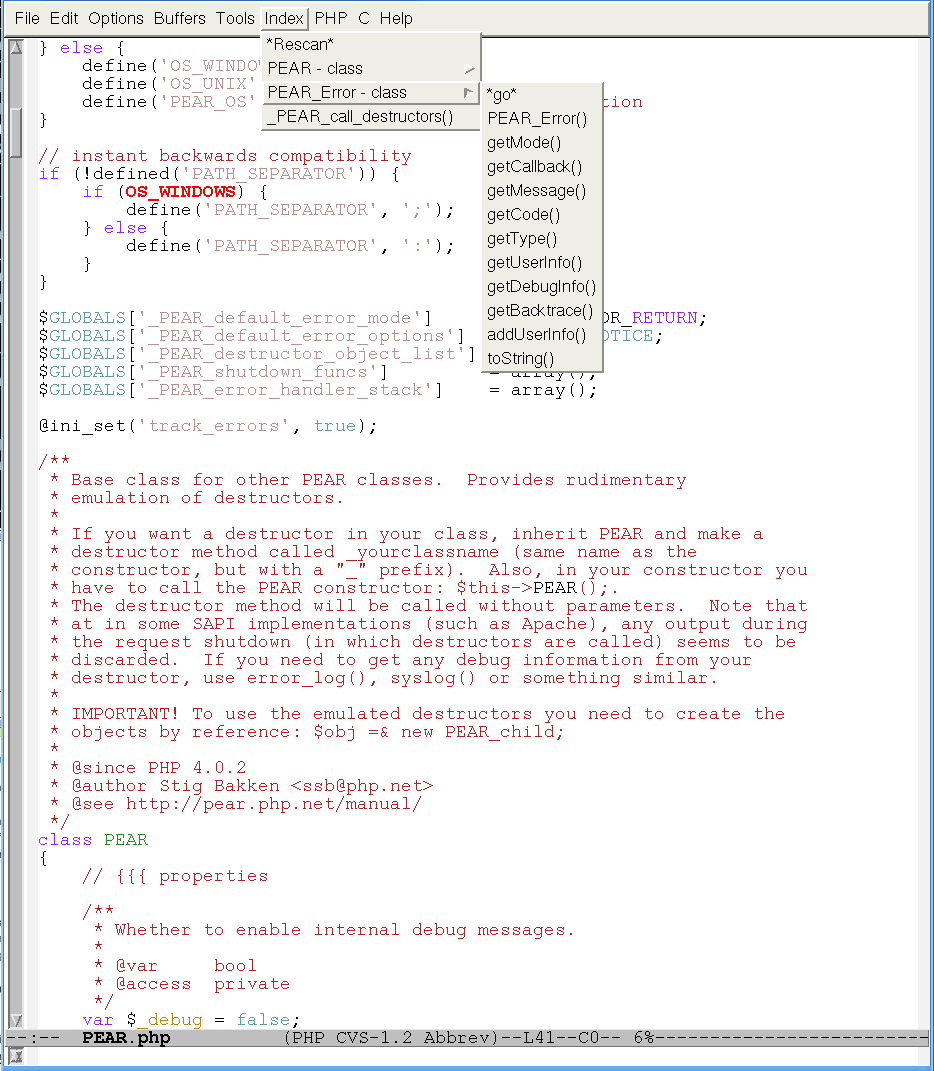
Task: Go to the getMessage() method
Action: 542,191
